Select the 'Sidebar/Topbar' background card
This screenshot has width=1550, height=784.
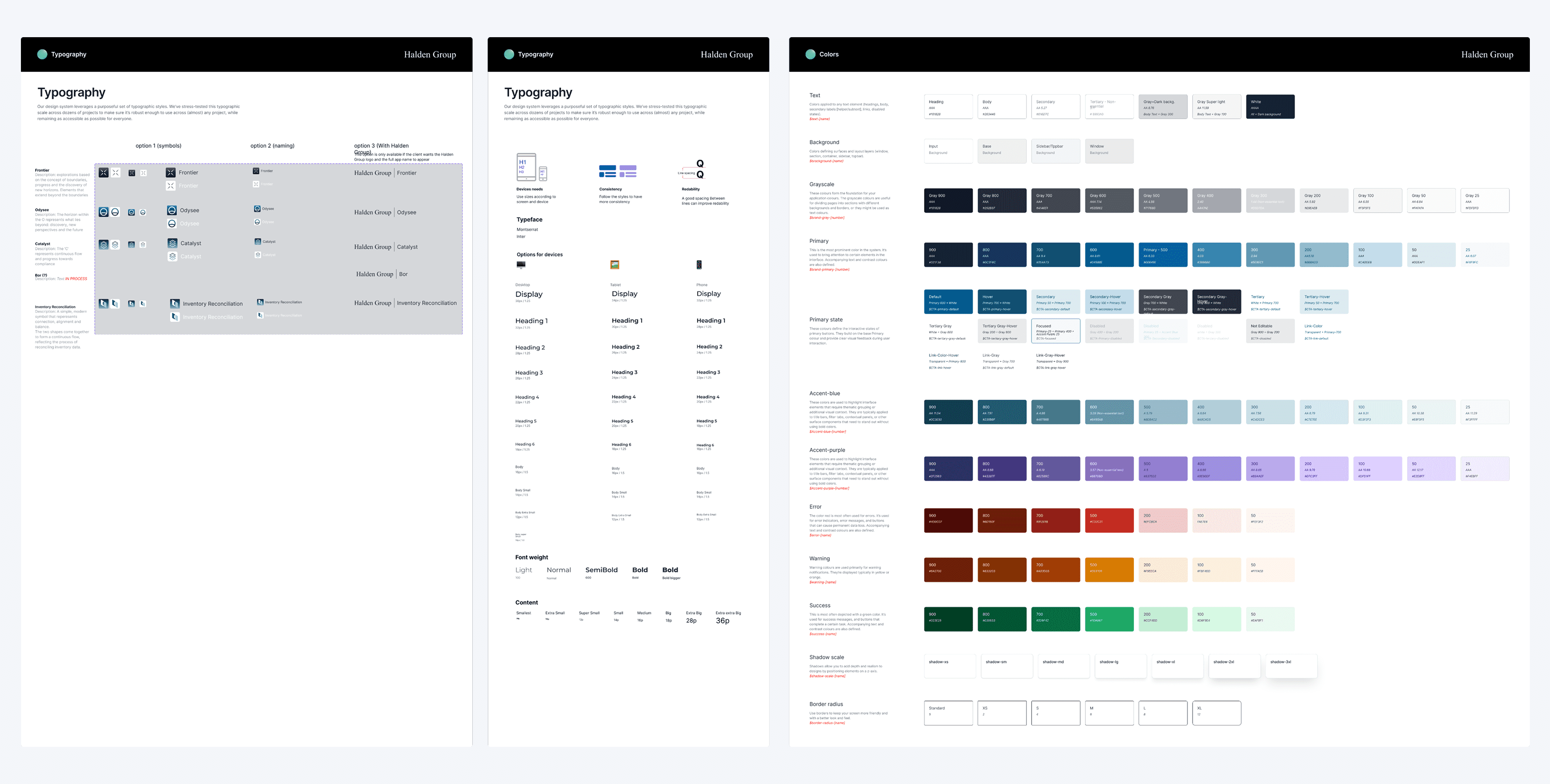[x=1056, y=151]
